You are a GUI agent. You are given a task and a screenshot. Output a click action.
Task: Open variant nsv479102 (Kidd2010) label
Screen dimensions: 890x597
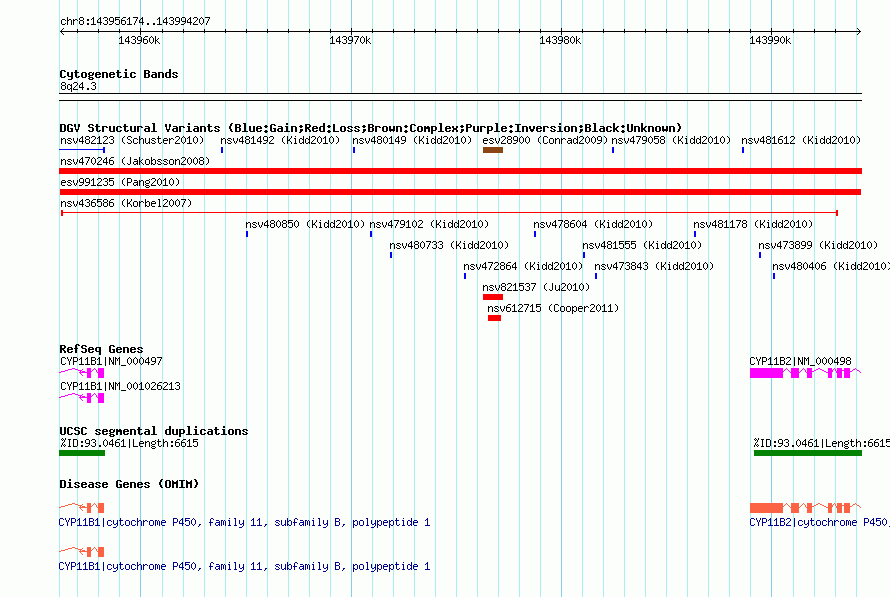pyautogui.click(x=429, y=224)
